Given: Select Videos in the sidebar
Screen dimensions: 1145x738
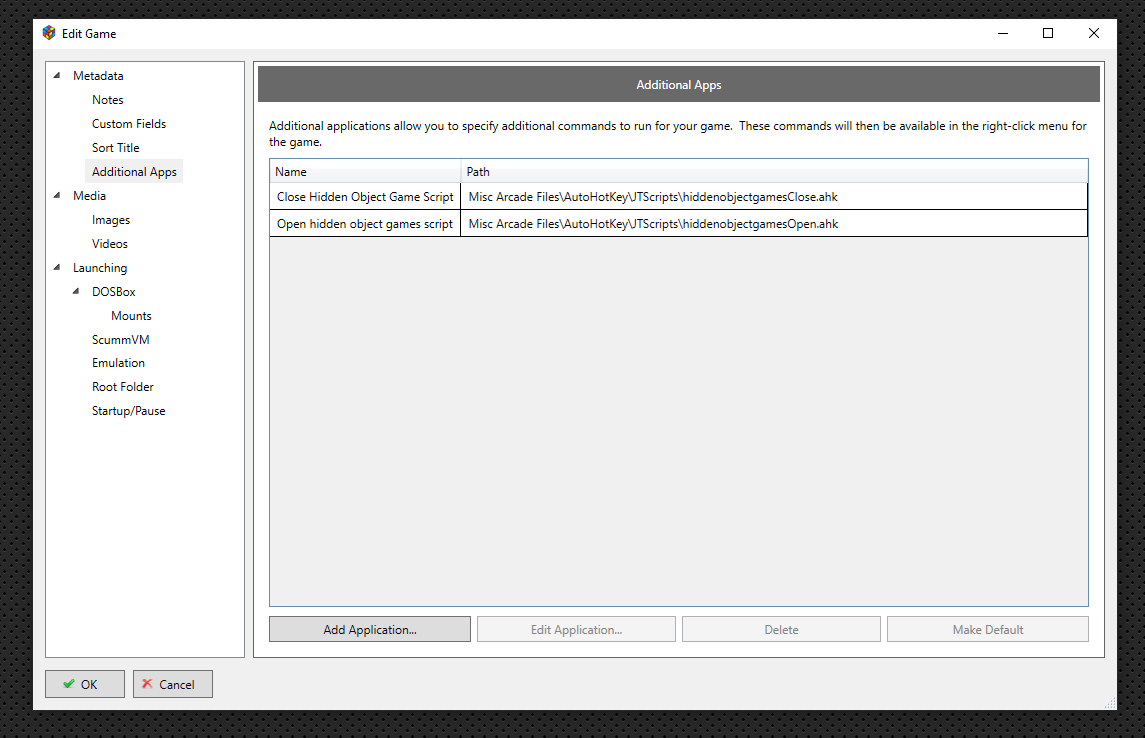Looking at the screenshot, I should (110, 244).
